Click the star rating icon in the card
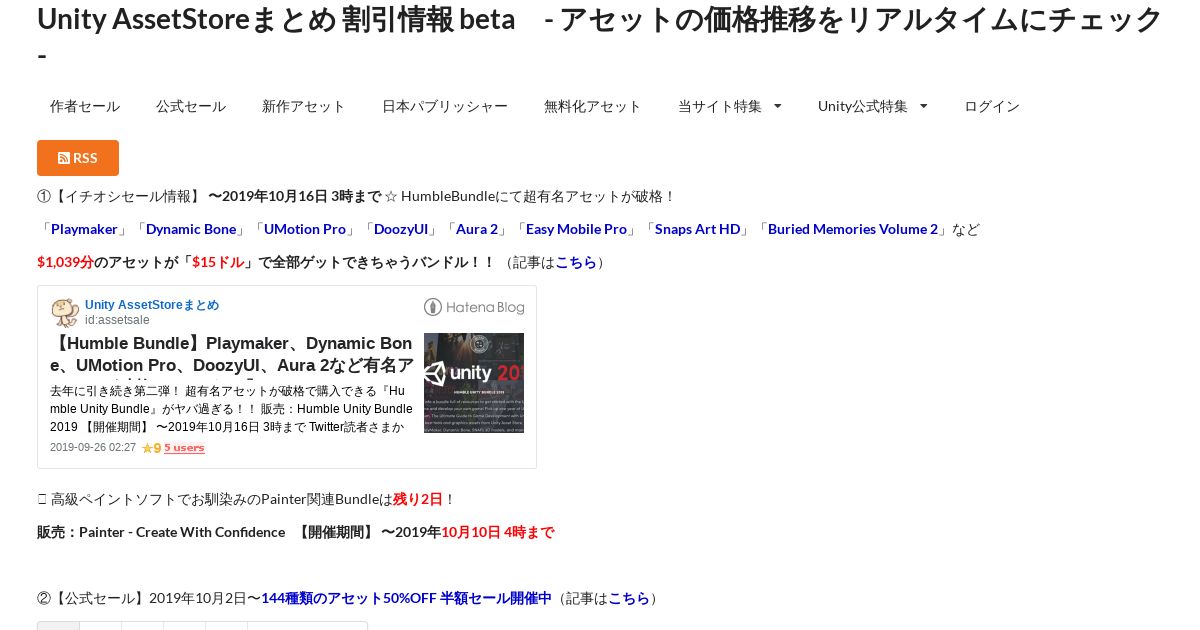 (x=147, y=448)
